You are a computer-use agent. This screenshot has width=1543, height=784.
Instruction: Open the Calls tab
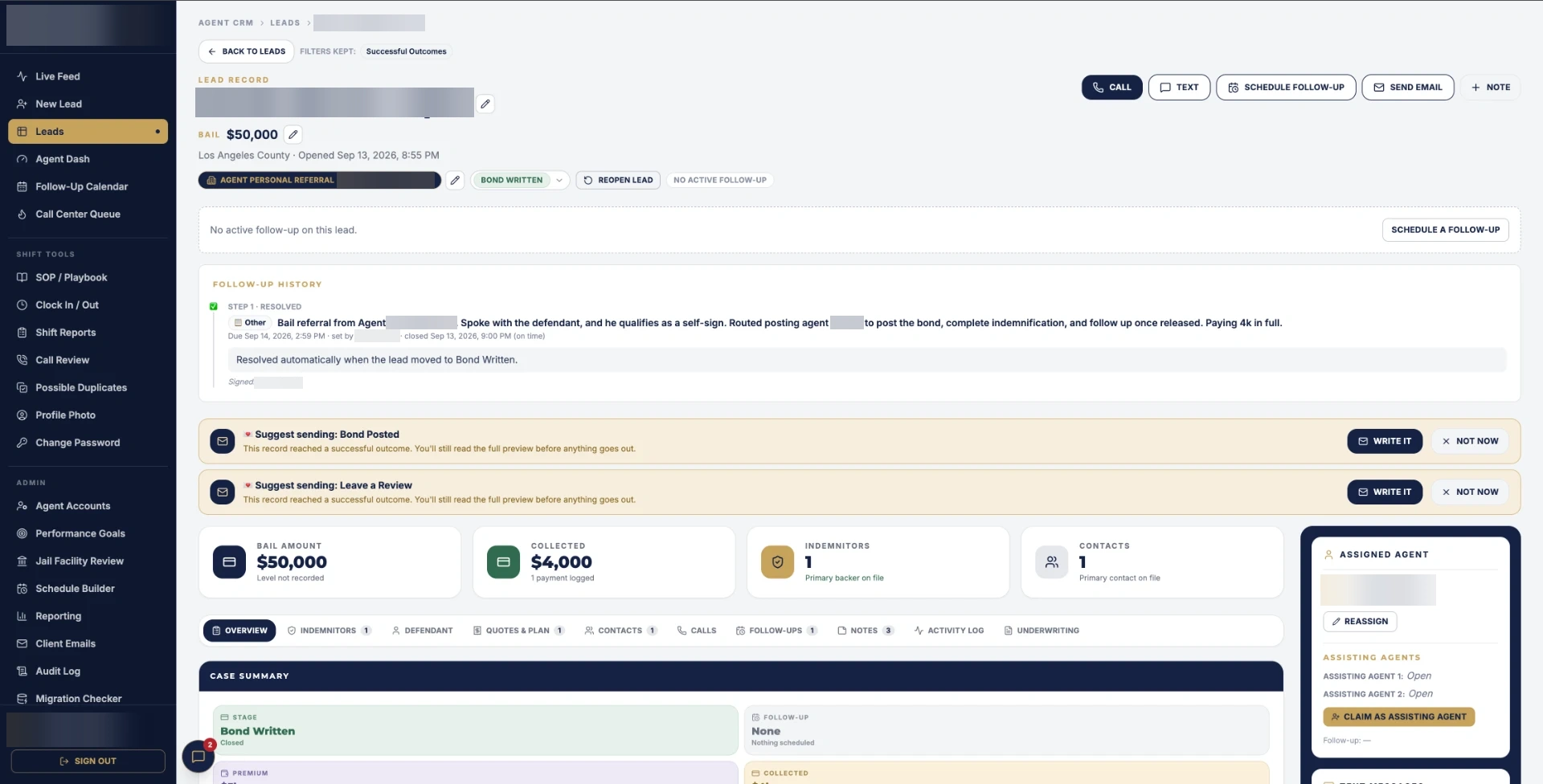tap(696, 631)
